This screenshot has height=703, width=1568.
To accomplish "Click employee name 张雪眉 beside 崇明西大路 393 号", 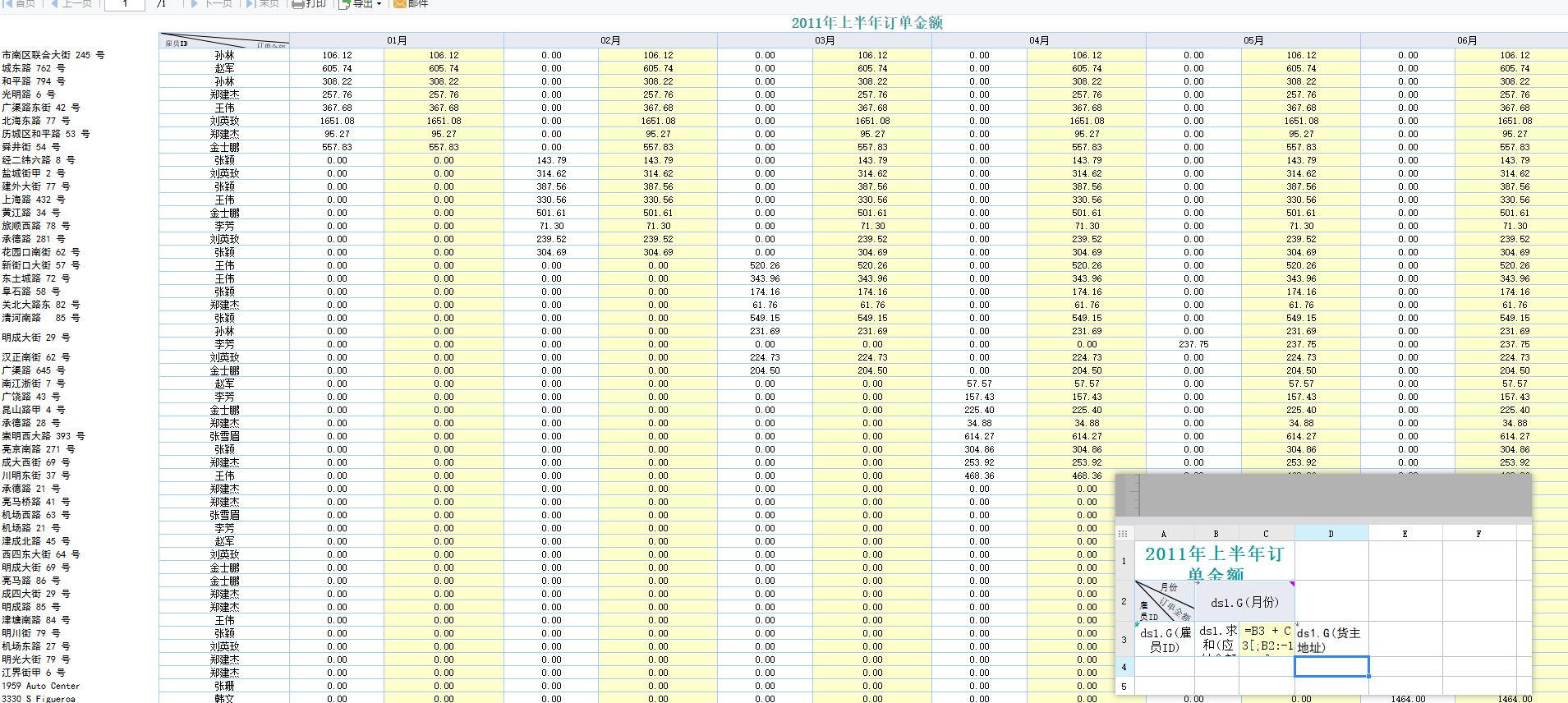I will tap(224, 436).
